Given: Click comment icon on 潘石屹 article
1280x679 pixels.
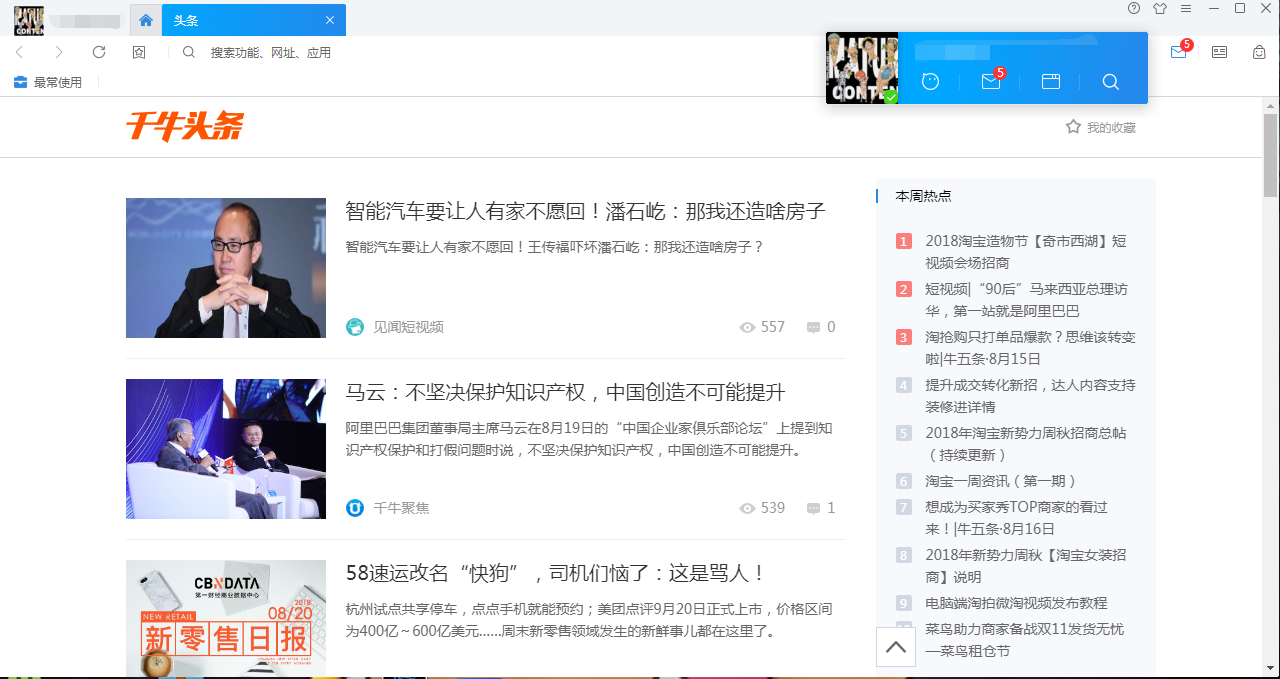Looking at the screenshot, I should click(813, 327).
